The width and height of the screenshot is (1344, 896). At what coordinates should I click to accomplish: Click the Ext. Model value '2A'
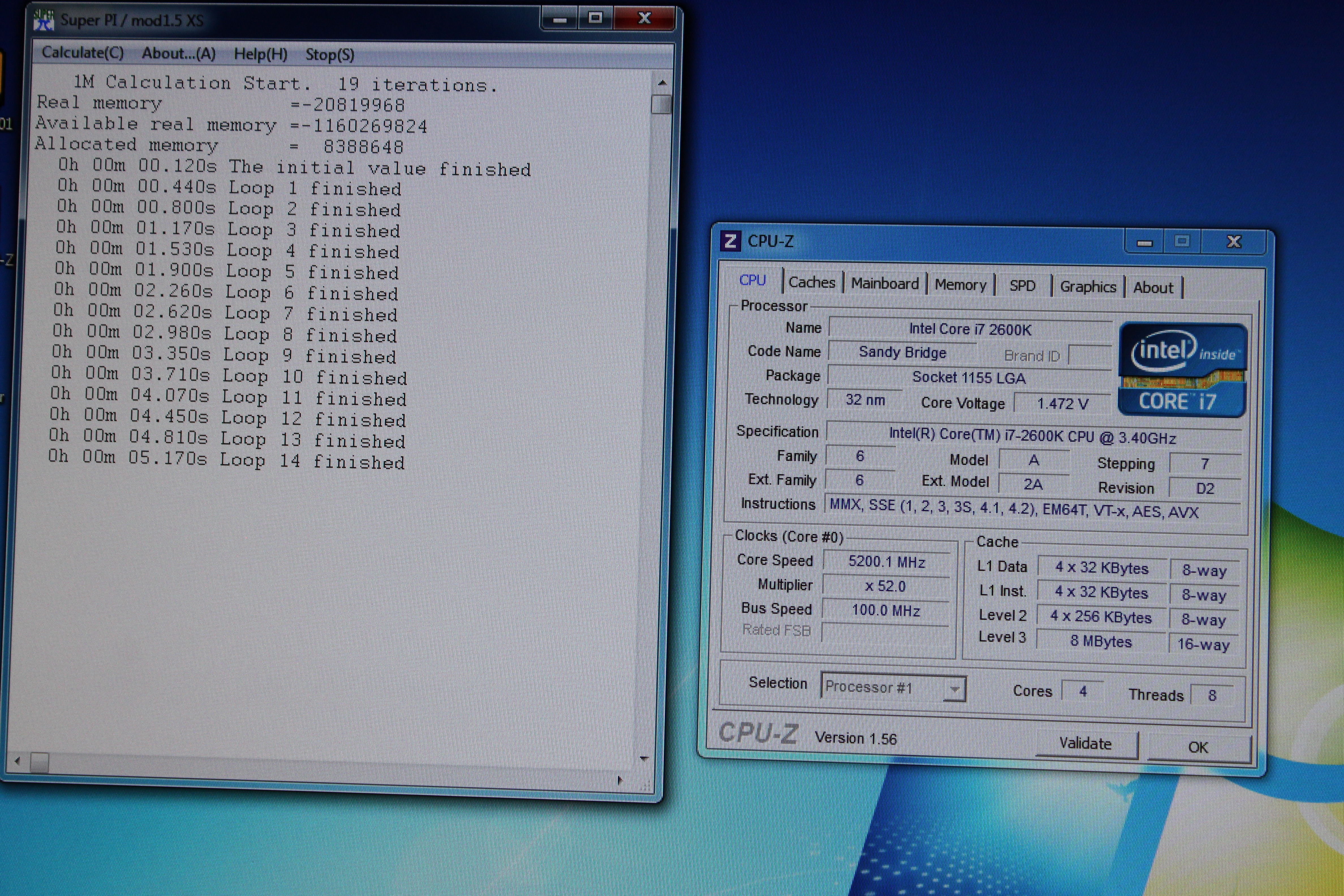tap(1033, 484)
